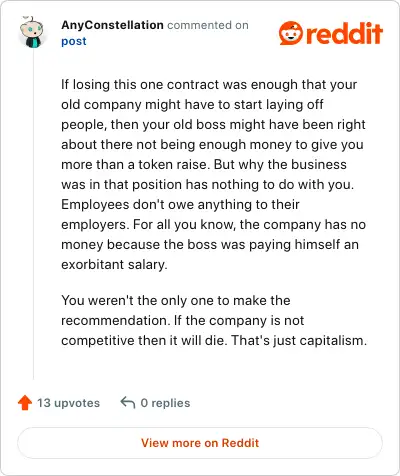The image size is (400, 476).
Task: Follow the blue "post" link
Action: [x=74, y=41]
